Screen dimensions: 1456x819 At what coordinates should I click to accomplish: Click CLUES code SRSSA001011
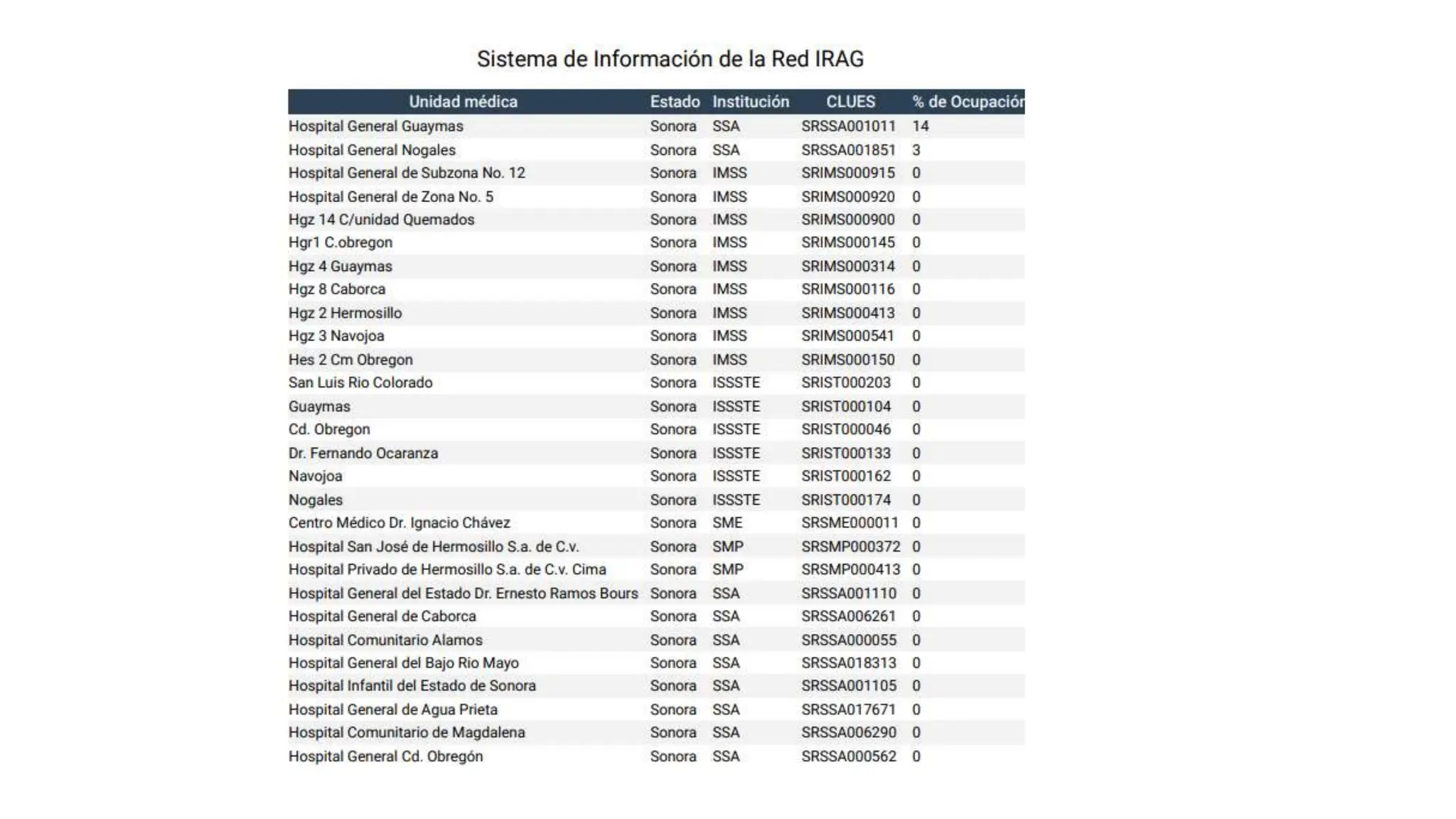click(x=848, y=127)
